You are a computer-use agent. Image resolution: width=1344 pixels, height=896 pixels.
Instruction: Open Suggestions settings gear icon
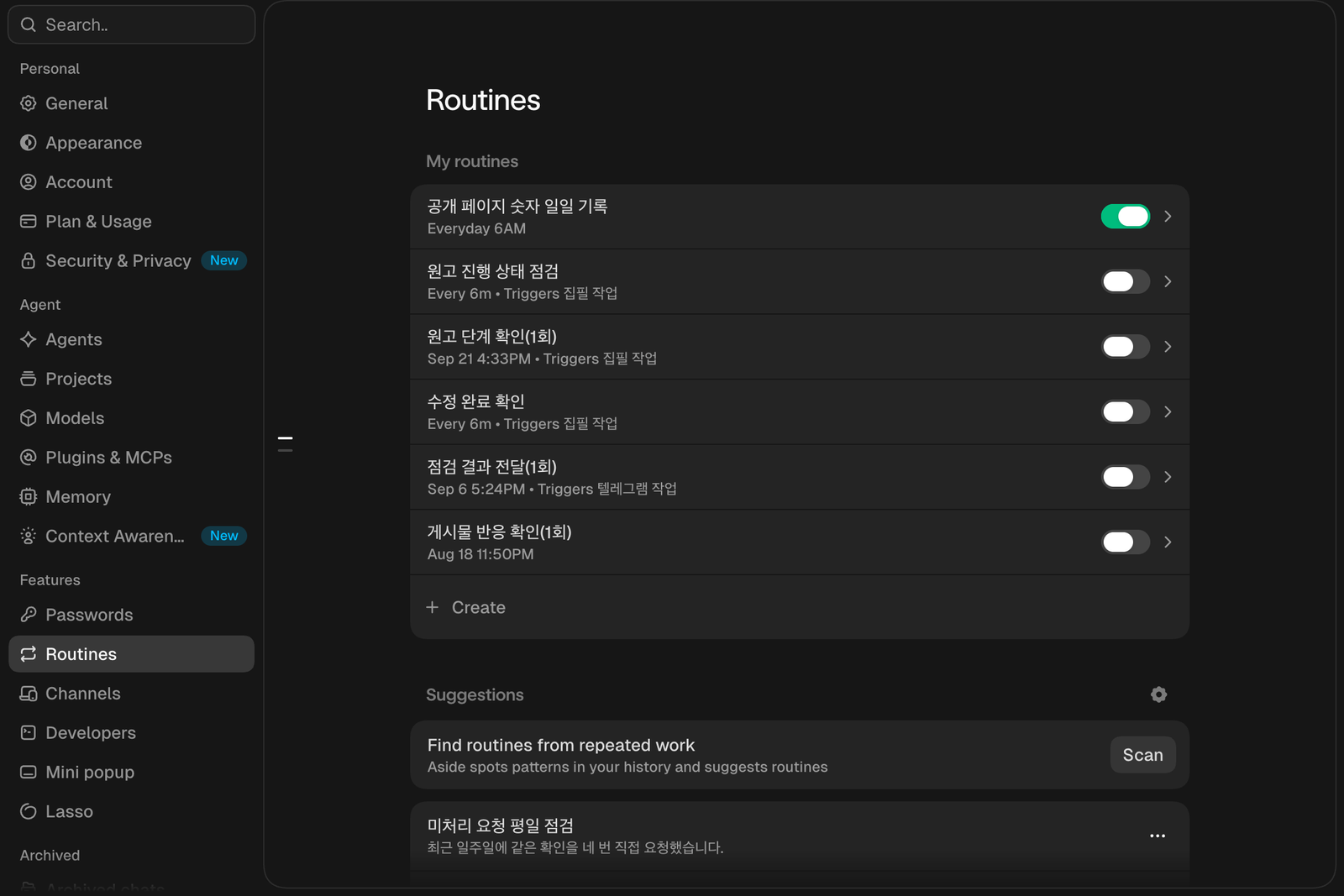click(1159, 694)
